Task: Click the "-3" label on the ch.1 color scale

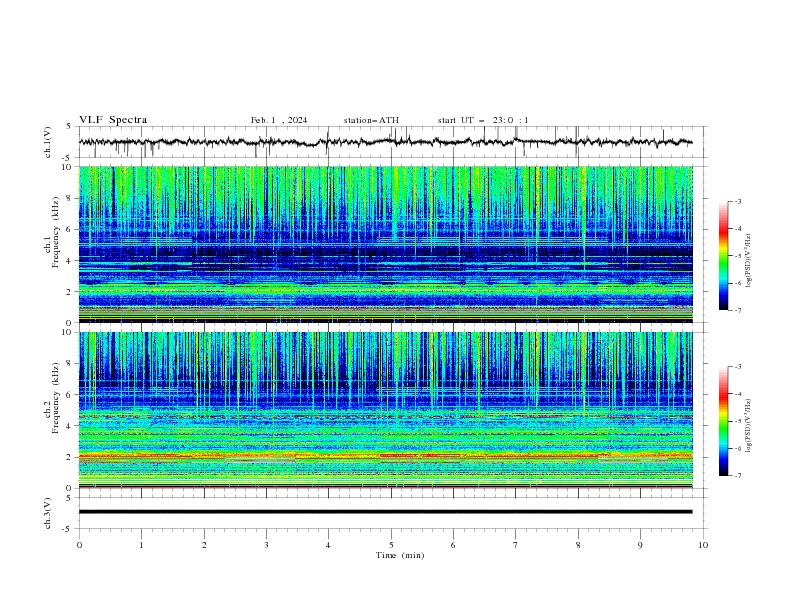Action: (738, 201)
